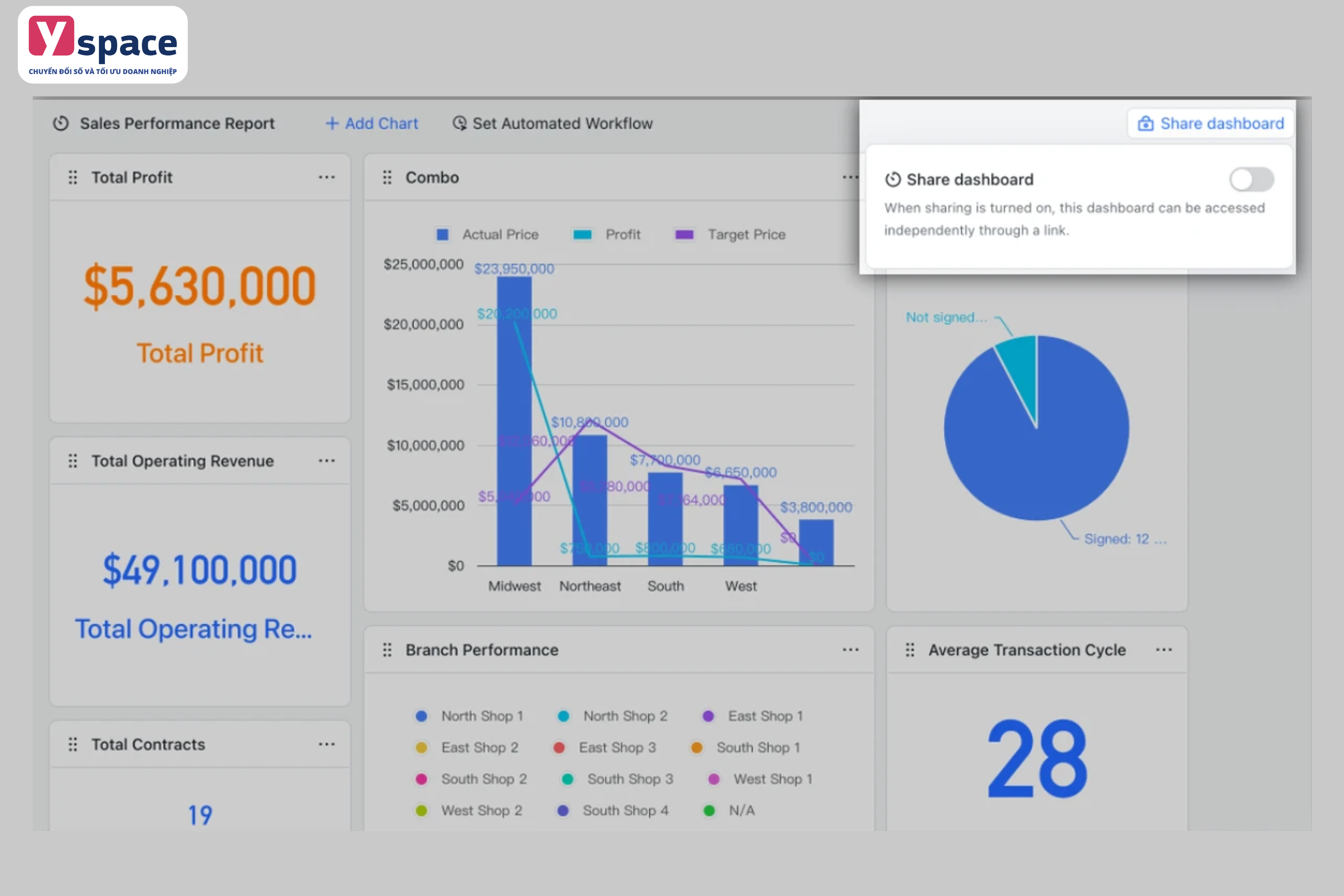Toggle South Shop 2 legend item
The width and height of the screenshot is (1344, 896).
(471, 779)
